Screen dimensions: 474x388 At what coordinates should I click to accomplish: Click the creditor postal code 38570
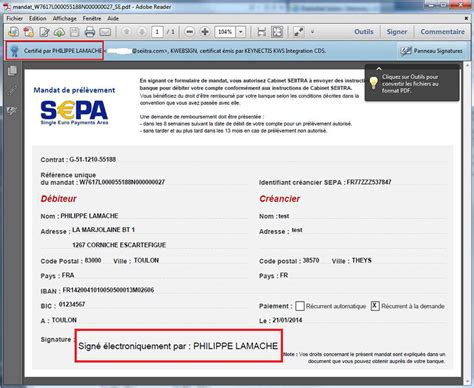click(311, 260)
